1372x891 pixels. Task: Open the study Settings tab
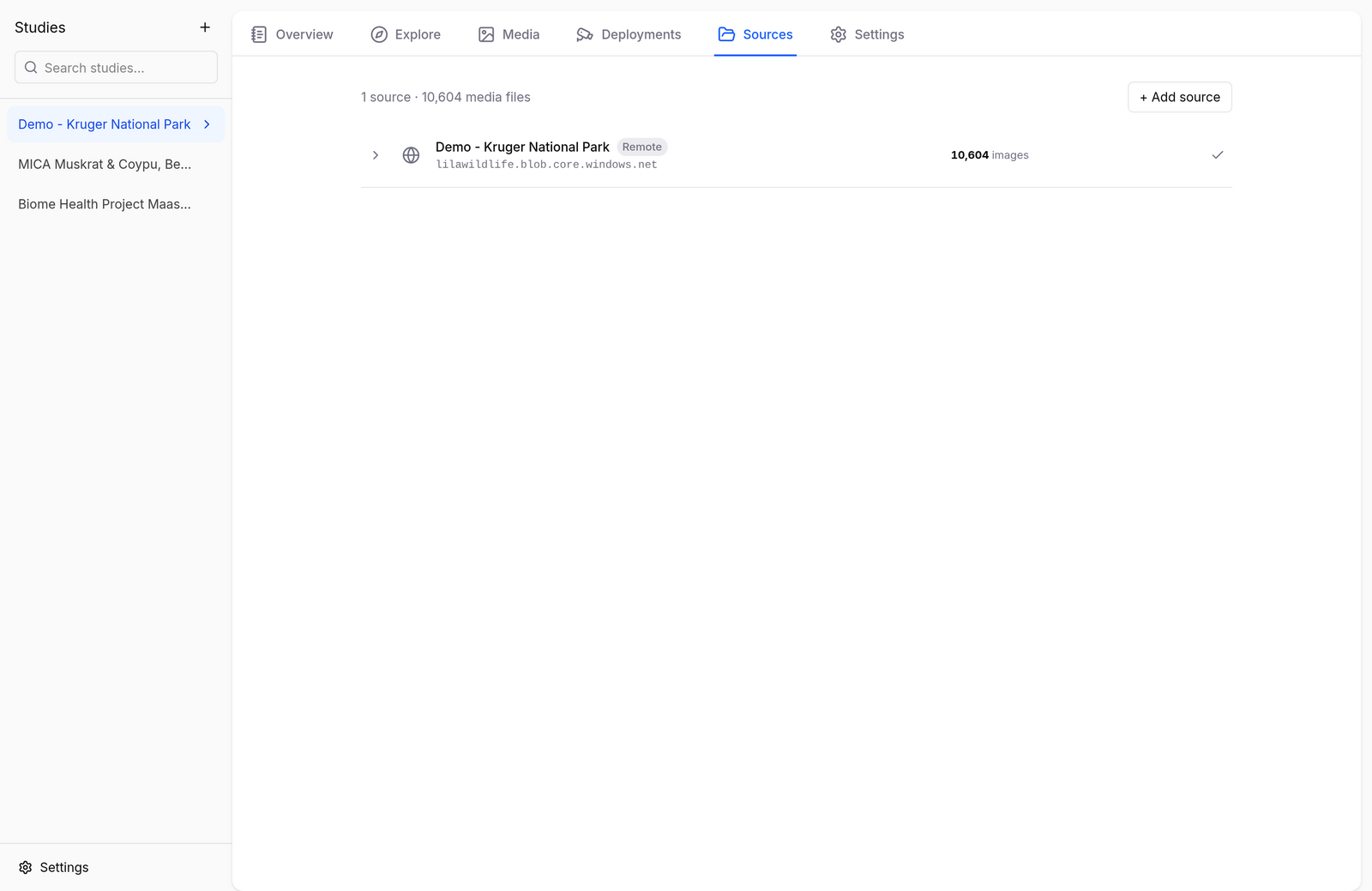pos(868,34)
